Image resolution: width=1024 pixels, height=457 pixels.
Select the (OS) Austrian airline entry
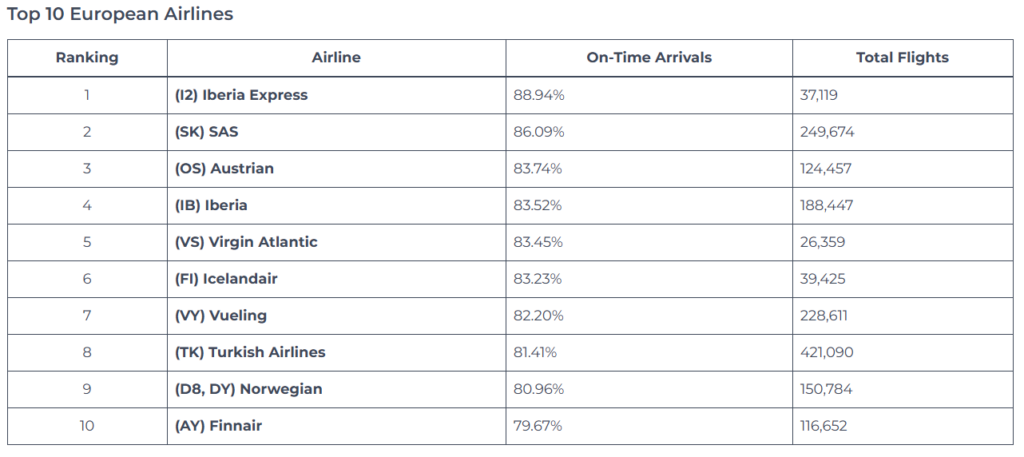pyautogui.click(x=224, y=169)
